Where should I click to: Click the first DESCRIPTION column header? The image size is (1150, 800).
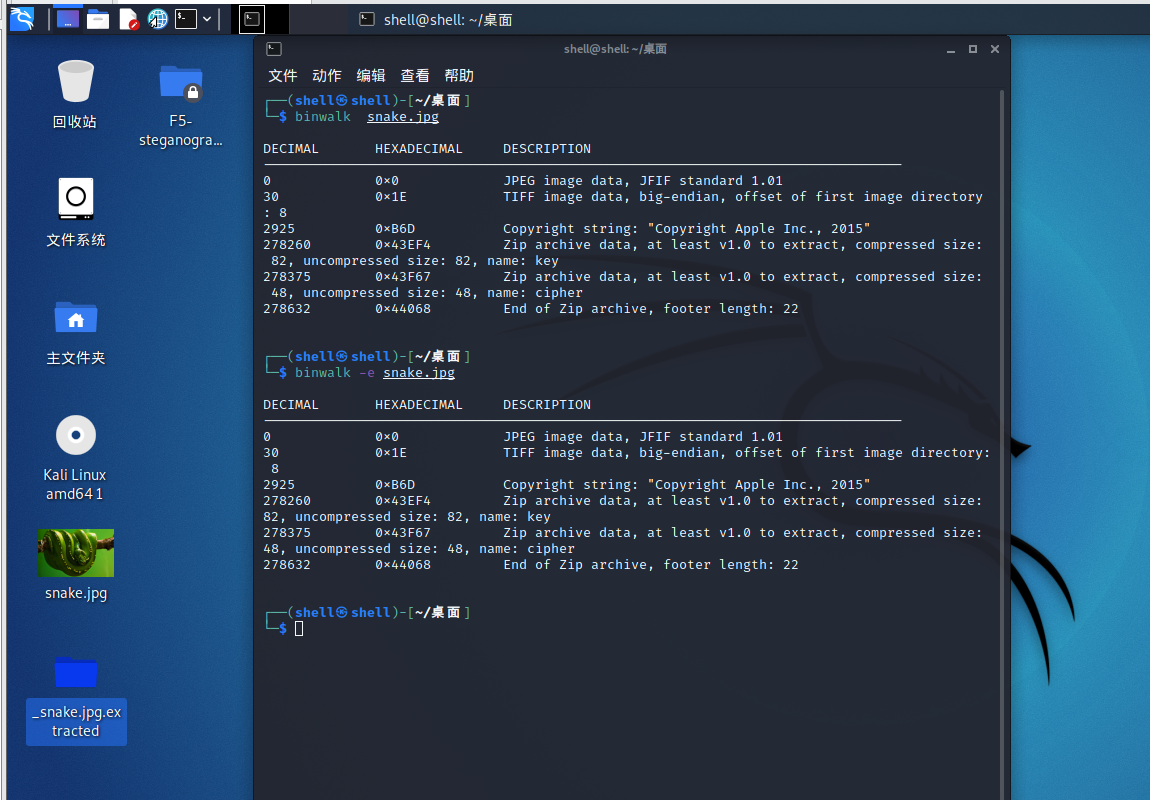click(x=546, y=149)
